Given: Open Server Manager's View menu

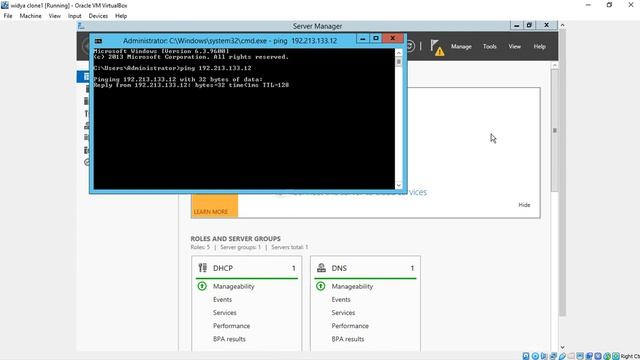Looking at the screenshot, I should click(x=514, y=47).
